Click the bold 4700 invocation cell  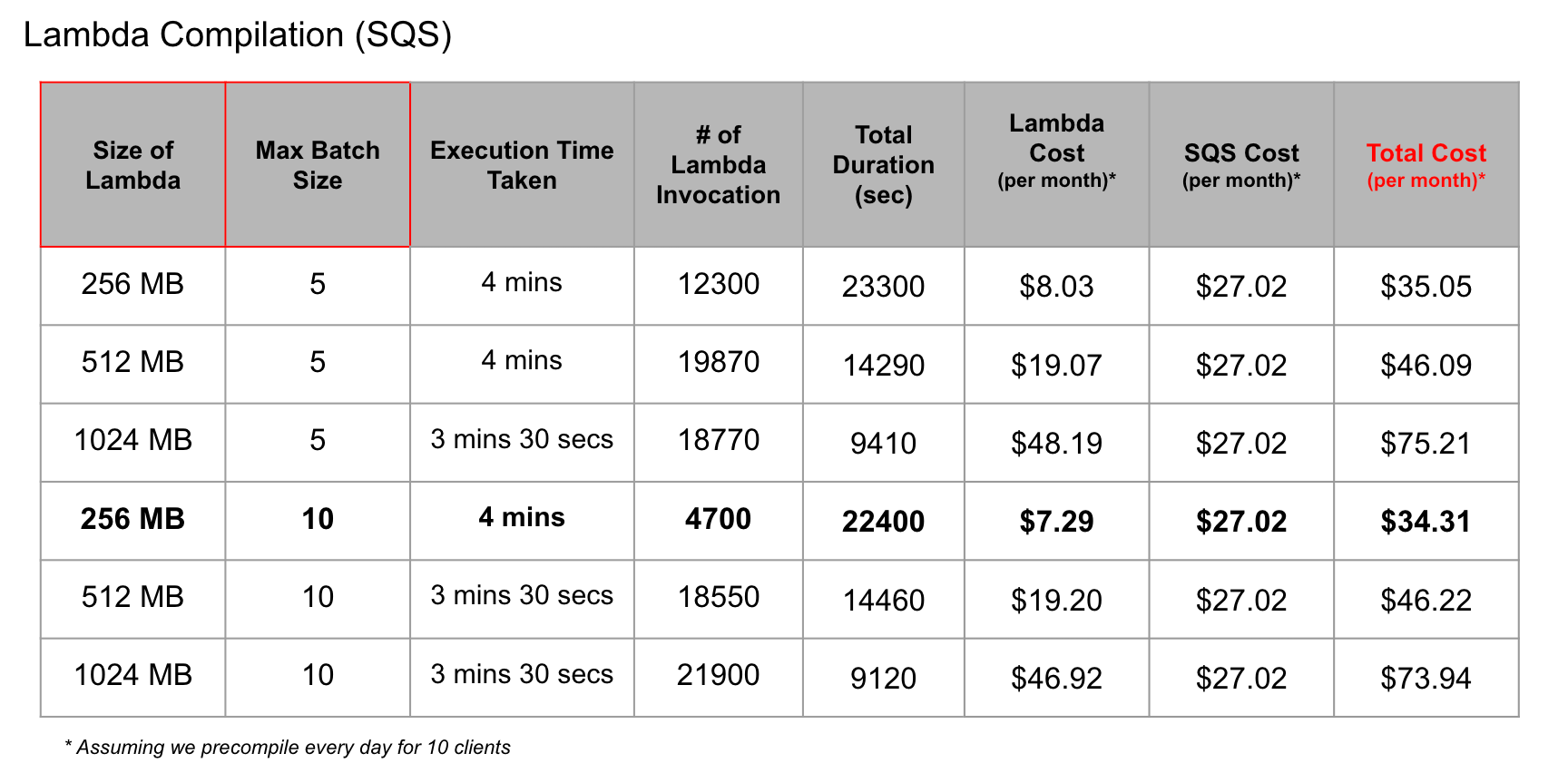pos(718,521)
